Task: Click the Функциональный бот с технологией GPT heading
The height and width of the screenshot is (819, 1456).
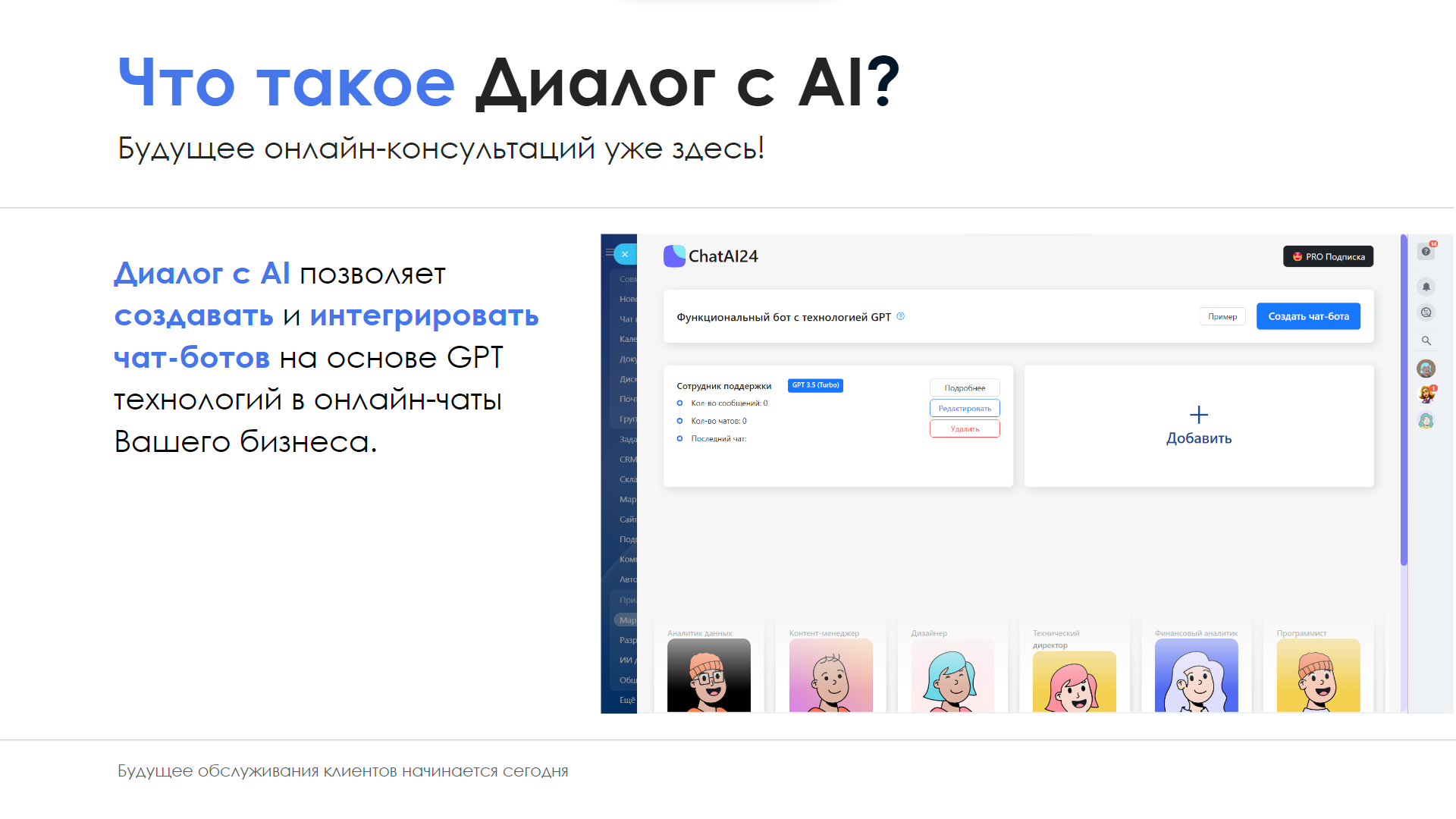Action: (783, 317)
